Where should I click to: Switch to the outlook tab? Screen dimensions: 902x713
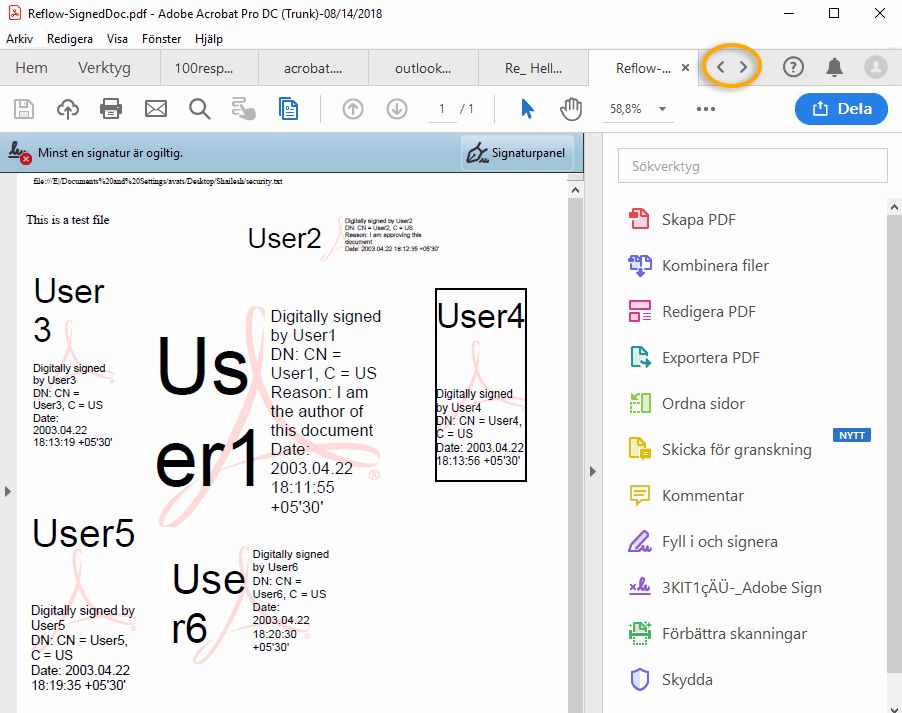coord(422,68)
